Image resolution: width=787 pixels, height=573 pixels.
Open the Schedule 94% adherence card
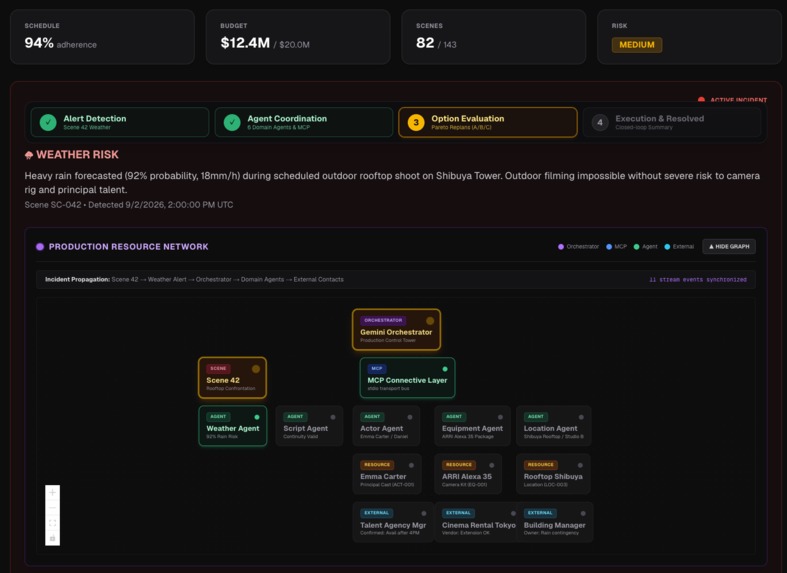coord(102,37)
